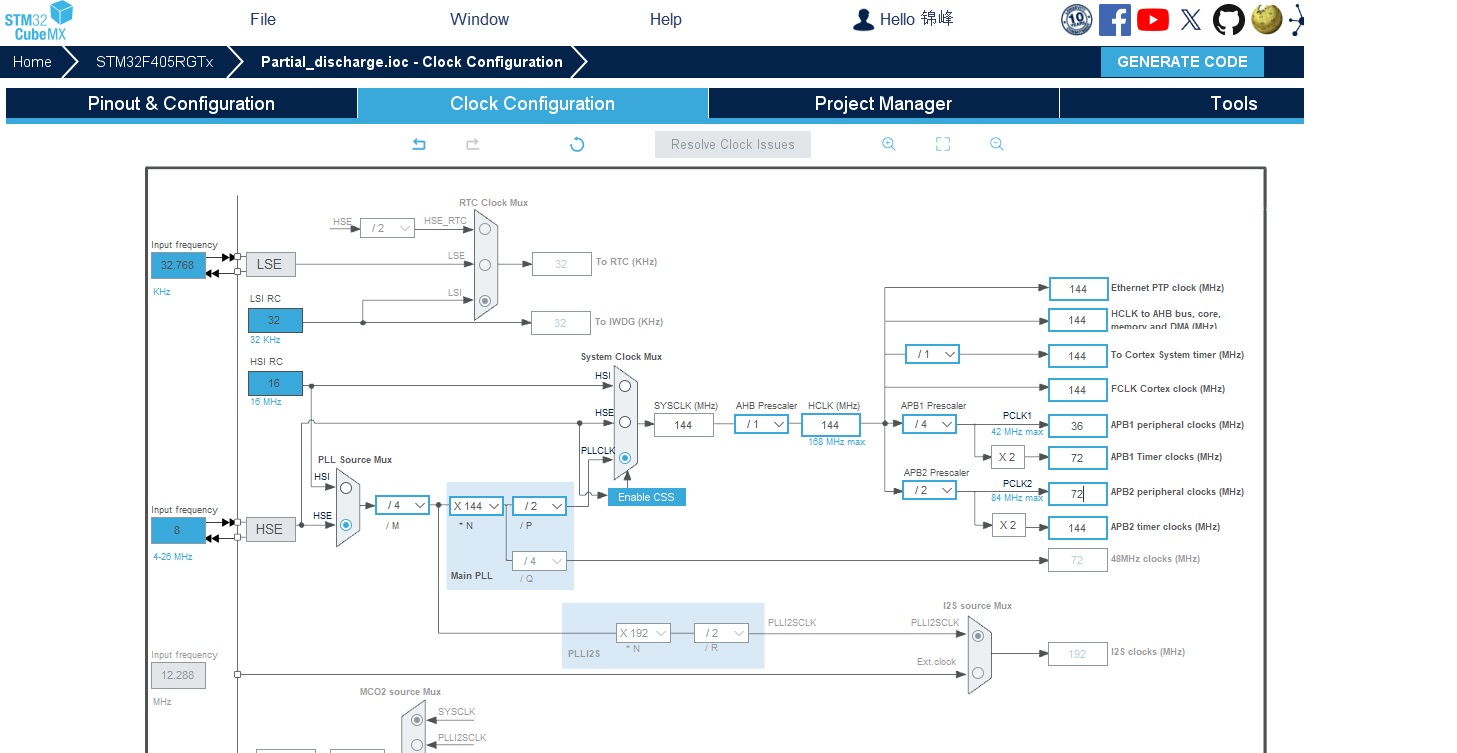This screenshot has width=1457, height=753.
Task: Select the Clock Configuration tab
Action: click(532, 104)
